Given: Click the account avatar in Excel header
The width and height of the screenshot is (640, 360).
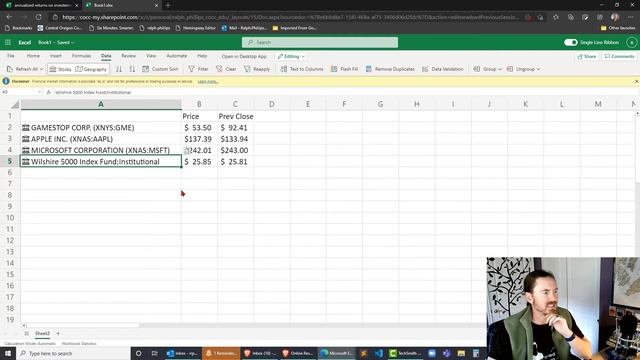Looking at the screenshot, I should coord(631,42).
